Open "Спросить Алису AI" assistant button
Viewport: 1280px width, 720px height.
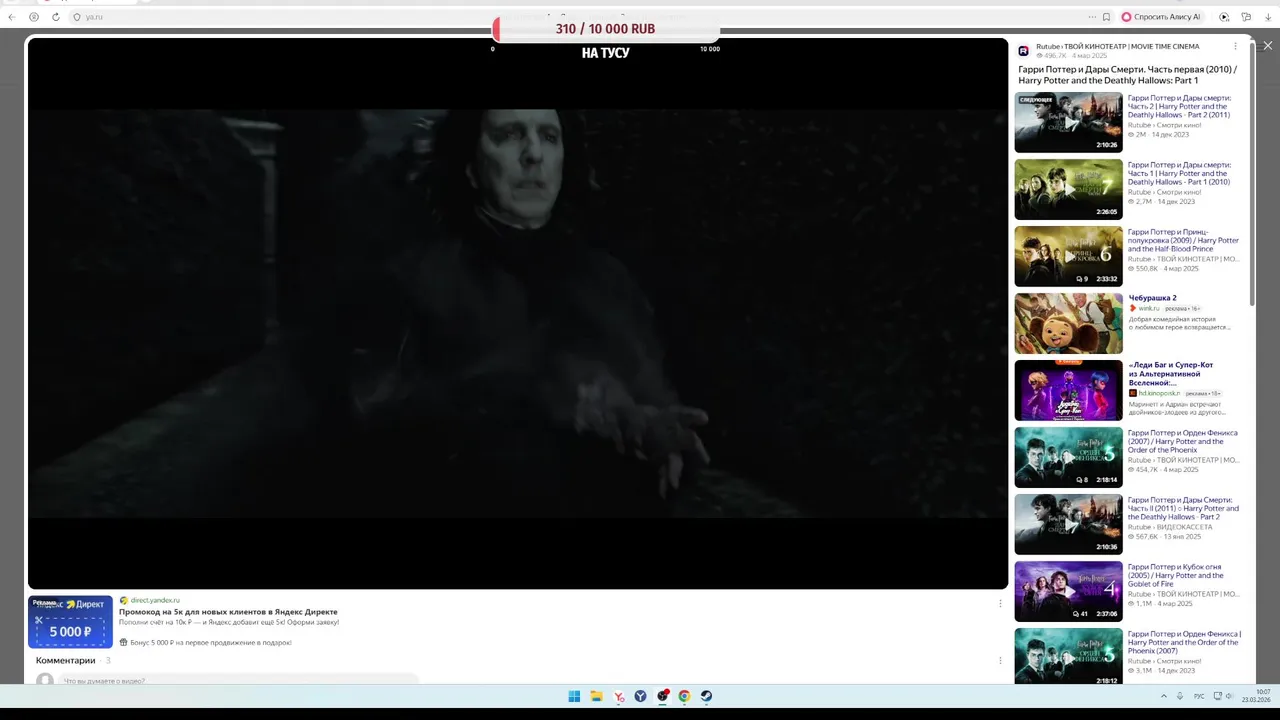coord(1161,17)
